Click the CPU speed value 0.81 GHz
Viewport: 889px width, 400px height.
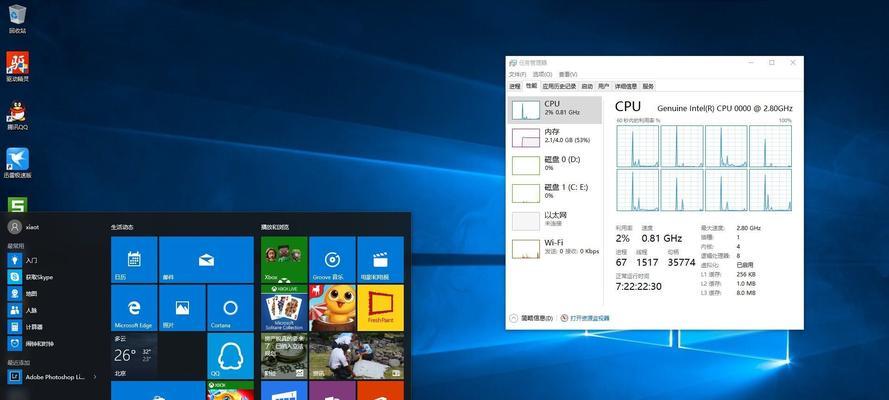(662, 239)
